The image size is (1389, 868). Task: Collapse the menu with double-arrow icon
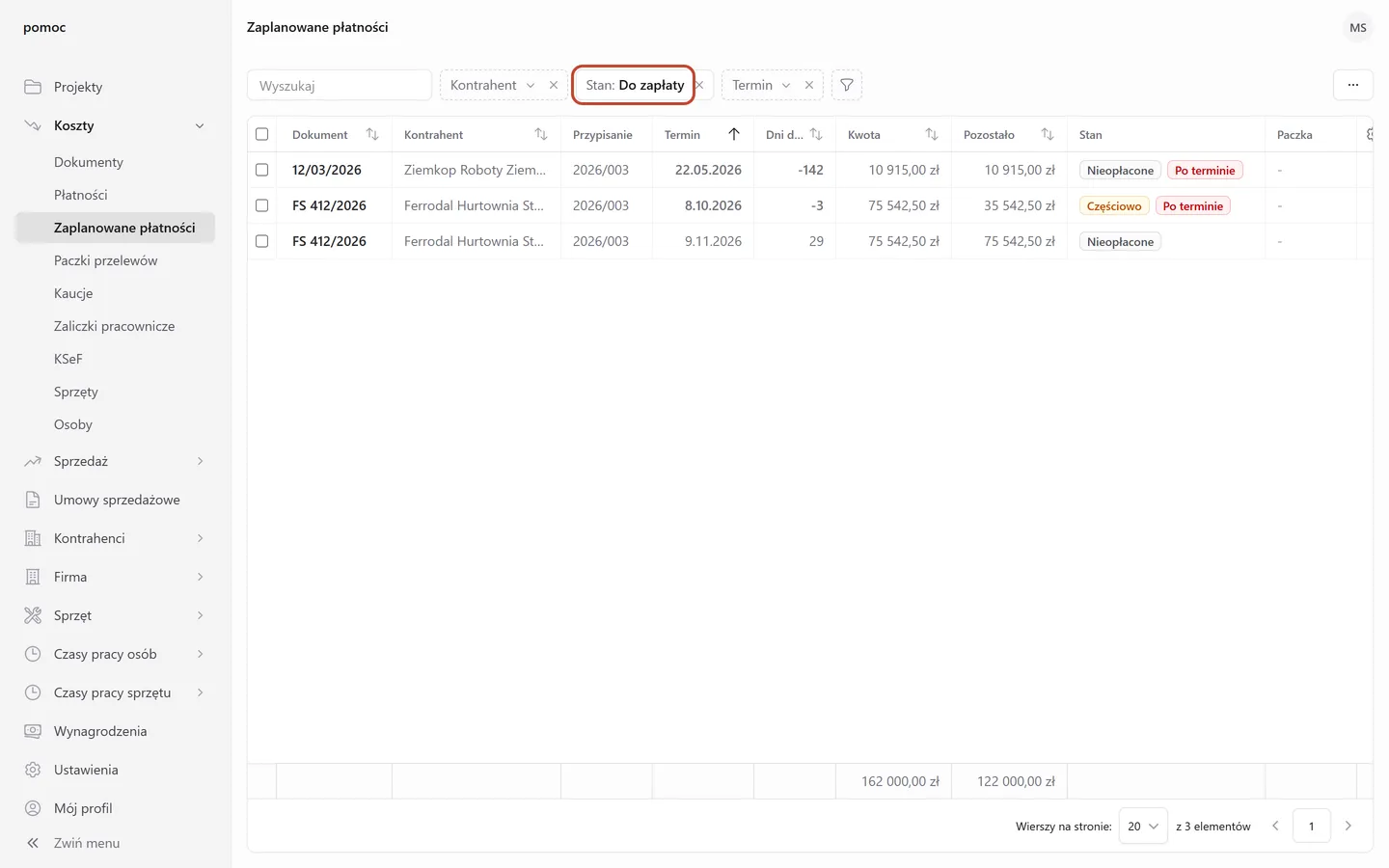33,843
